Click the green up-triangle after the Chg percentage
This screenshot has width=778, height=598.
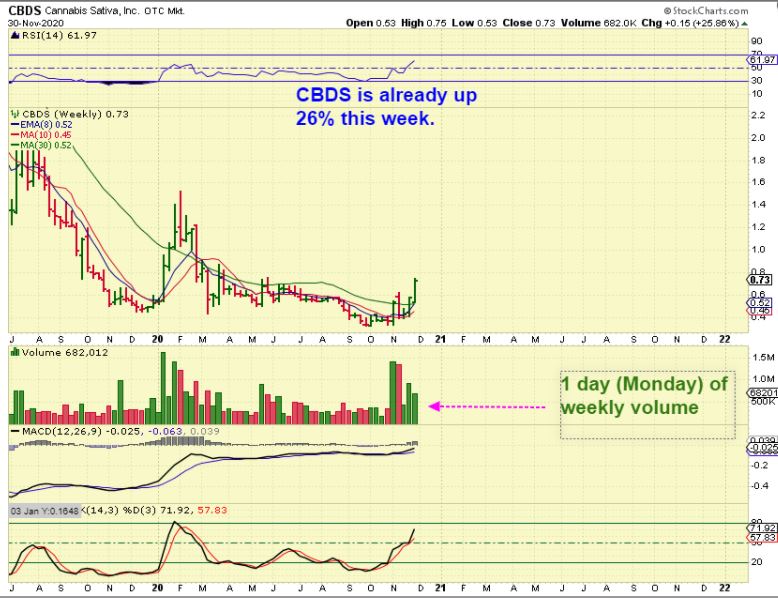pyautogui.click(x=745, y=23)
